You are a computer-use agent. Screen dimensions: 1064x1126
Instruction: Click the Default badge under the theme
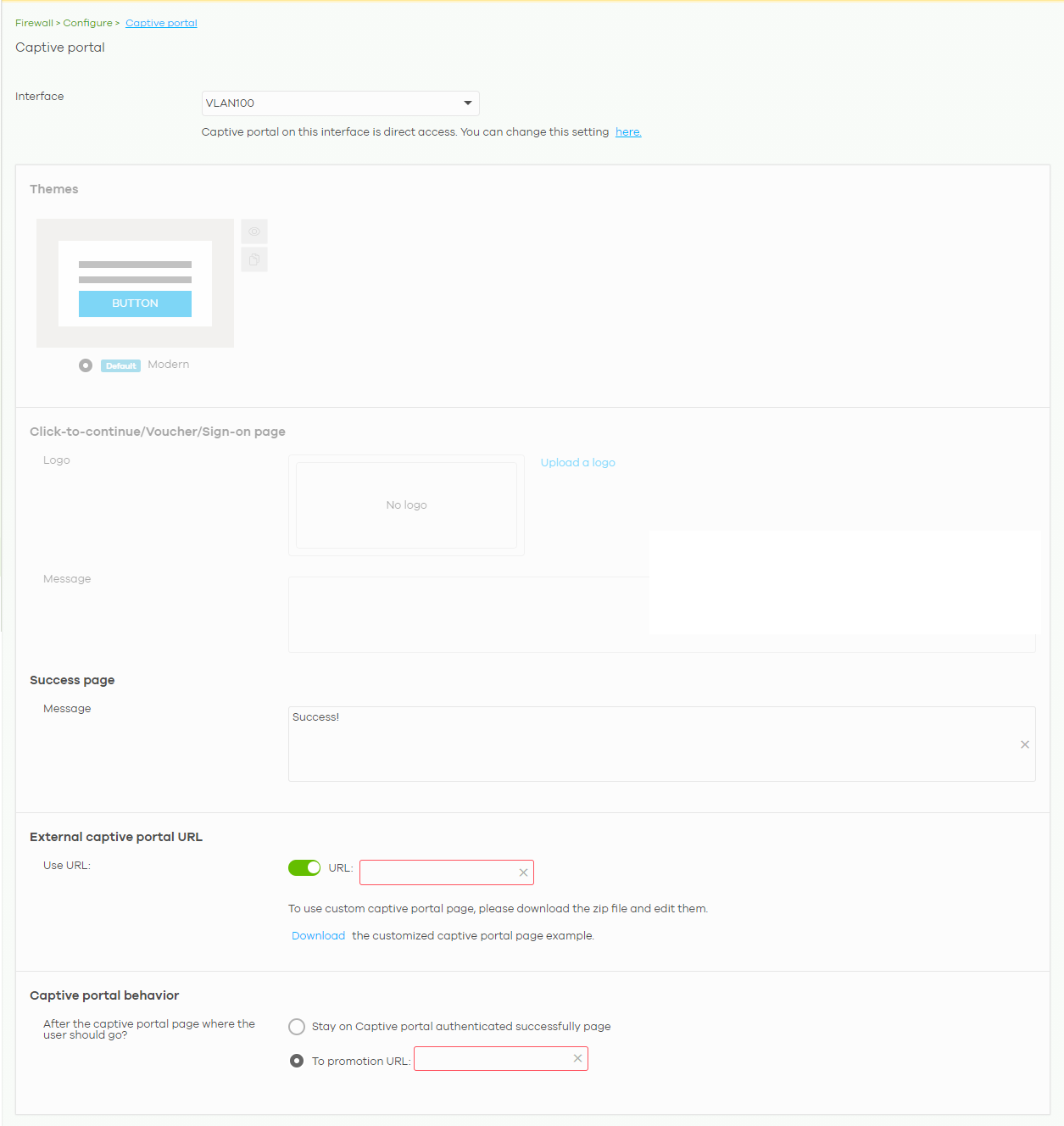click(121, 365)
